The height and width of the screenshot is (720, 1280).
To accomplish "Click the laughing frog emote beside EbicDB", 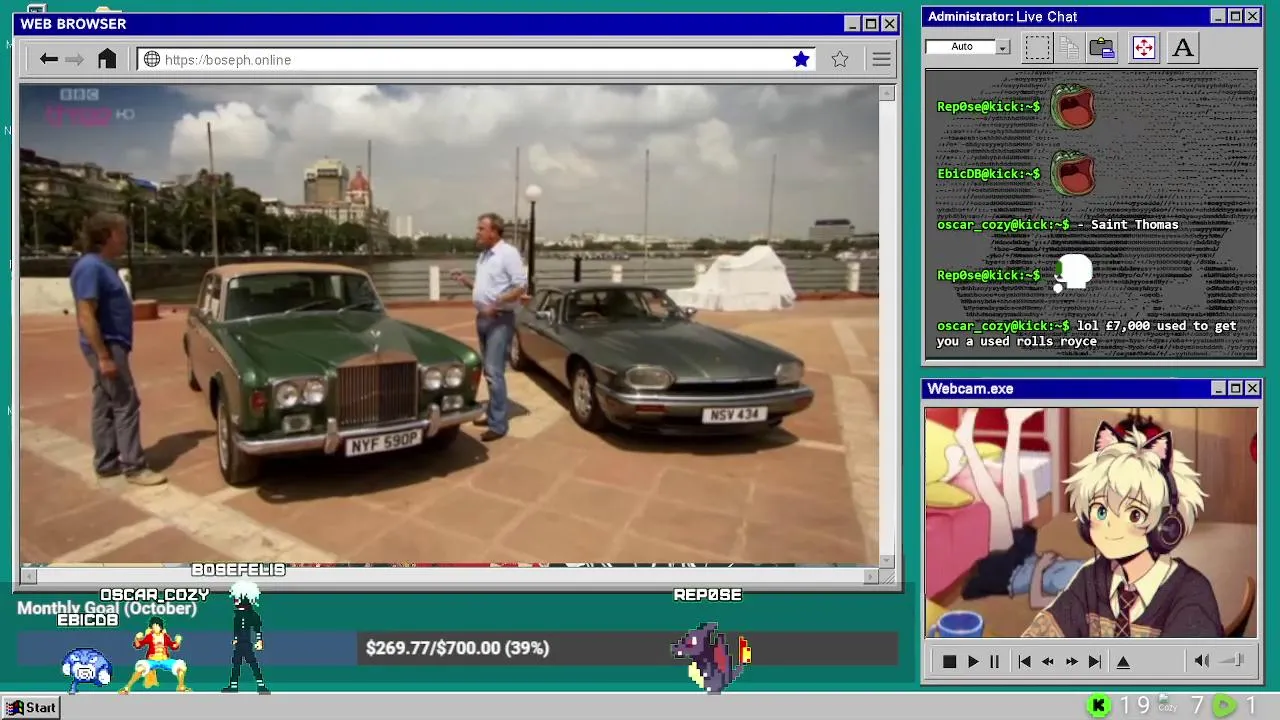I will point(1073,173).
